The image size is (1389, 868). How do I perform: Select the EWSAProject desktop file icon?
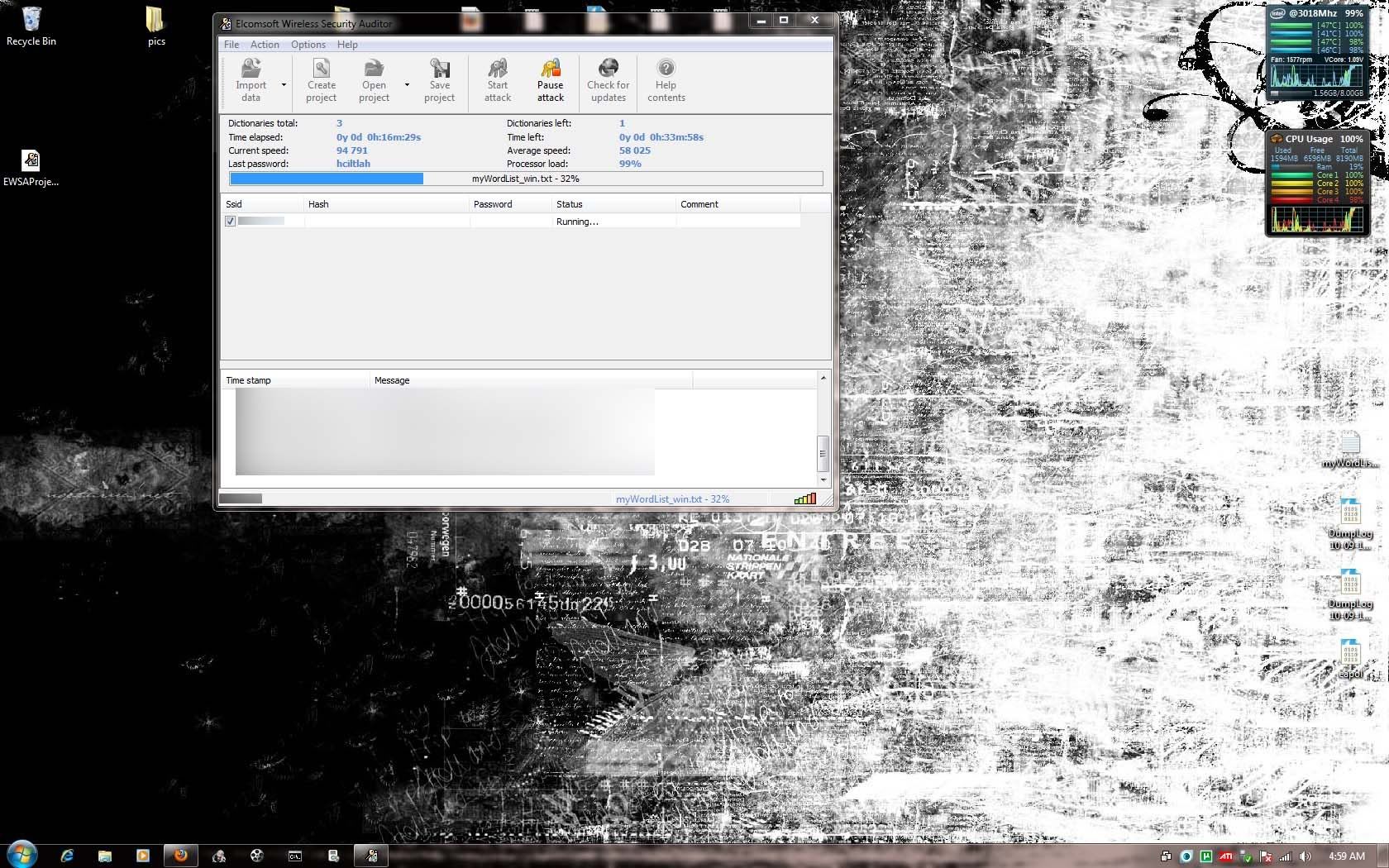31,168
